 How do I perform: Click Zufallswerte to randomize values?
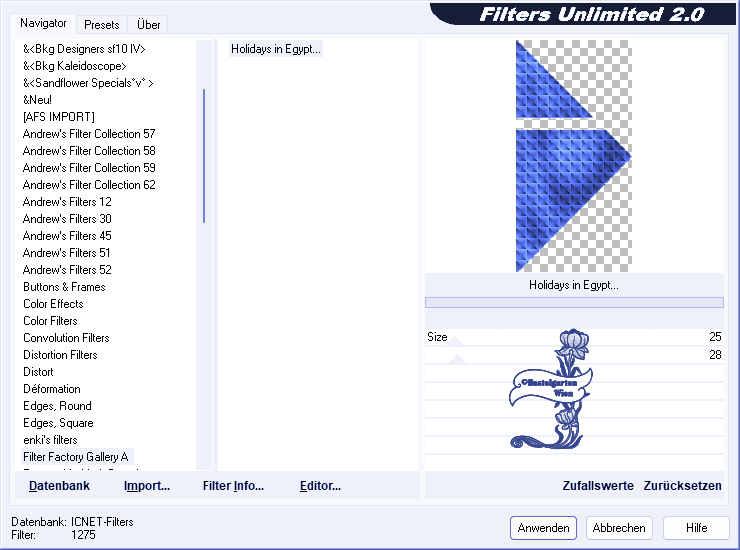click(x=598, y=485)
